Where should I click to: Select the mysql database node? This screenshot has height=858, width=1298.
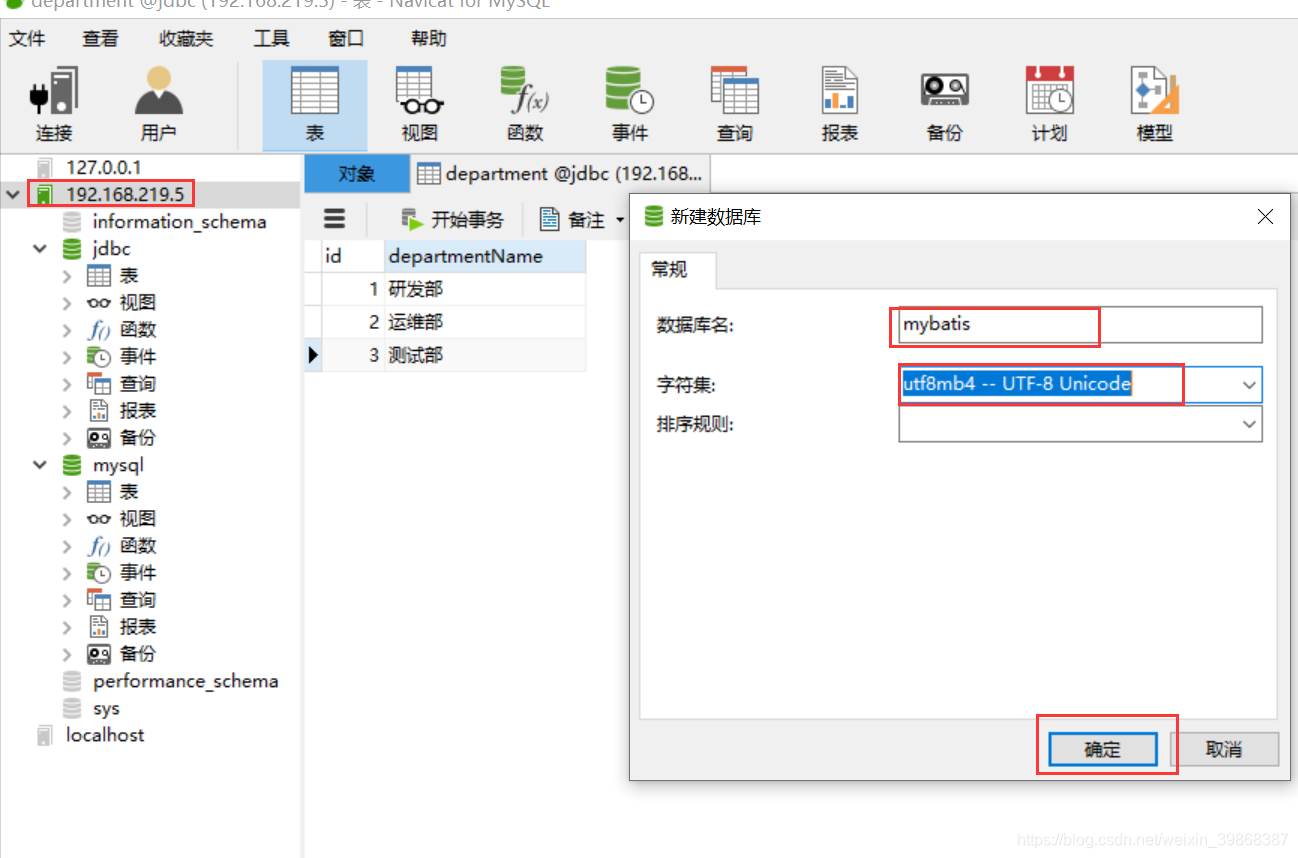118,464
